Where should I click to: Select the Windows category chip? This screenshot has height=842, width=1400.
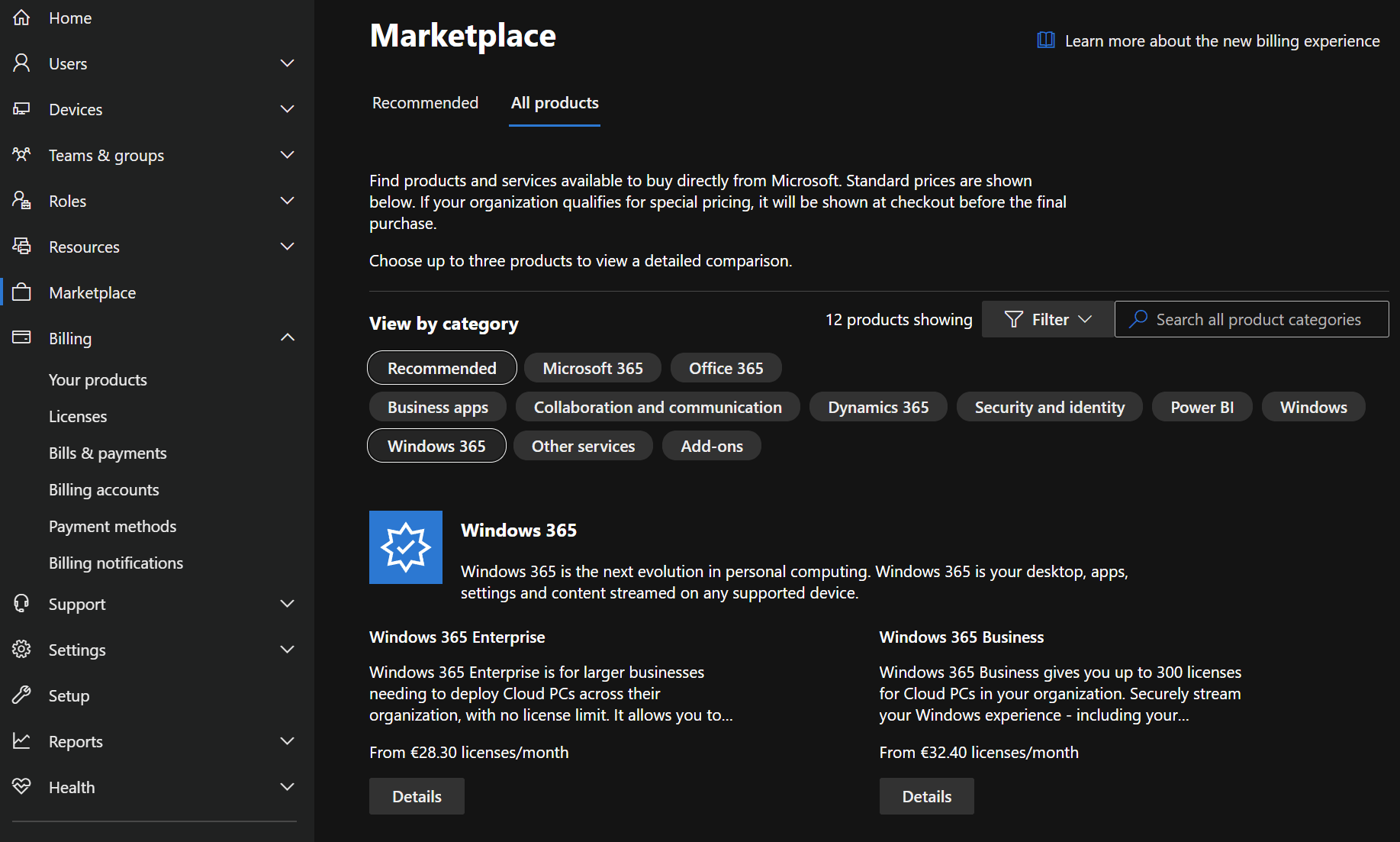coord(1313,407)
